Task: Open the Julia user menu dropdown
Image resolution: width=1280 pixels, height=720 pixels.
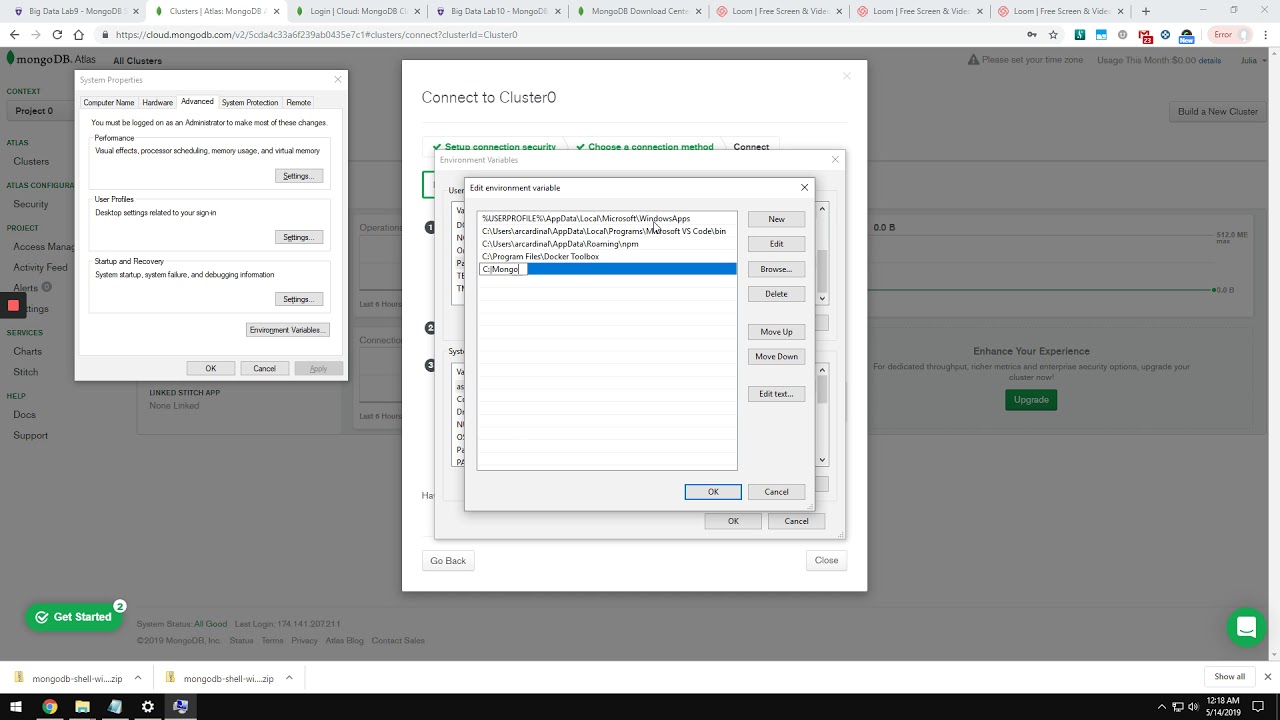Action: tap(1253, 60)
